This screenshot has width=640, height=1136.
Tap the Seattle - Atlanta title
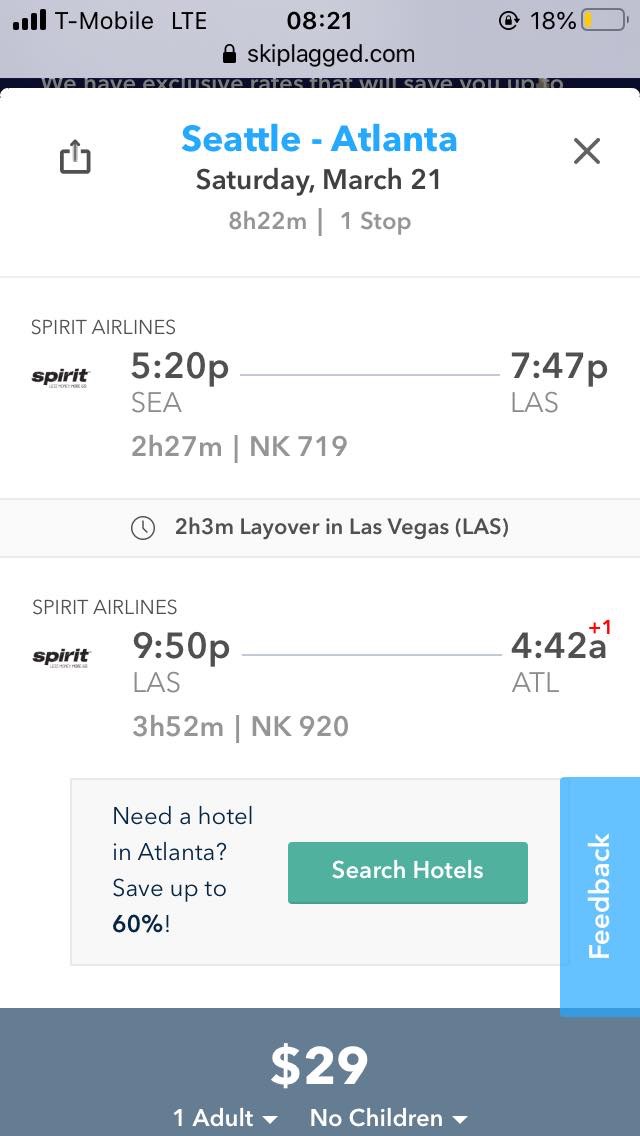(x=319, y=138)
